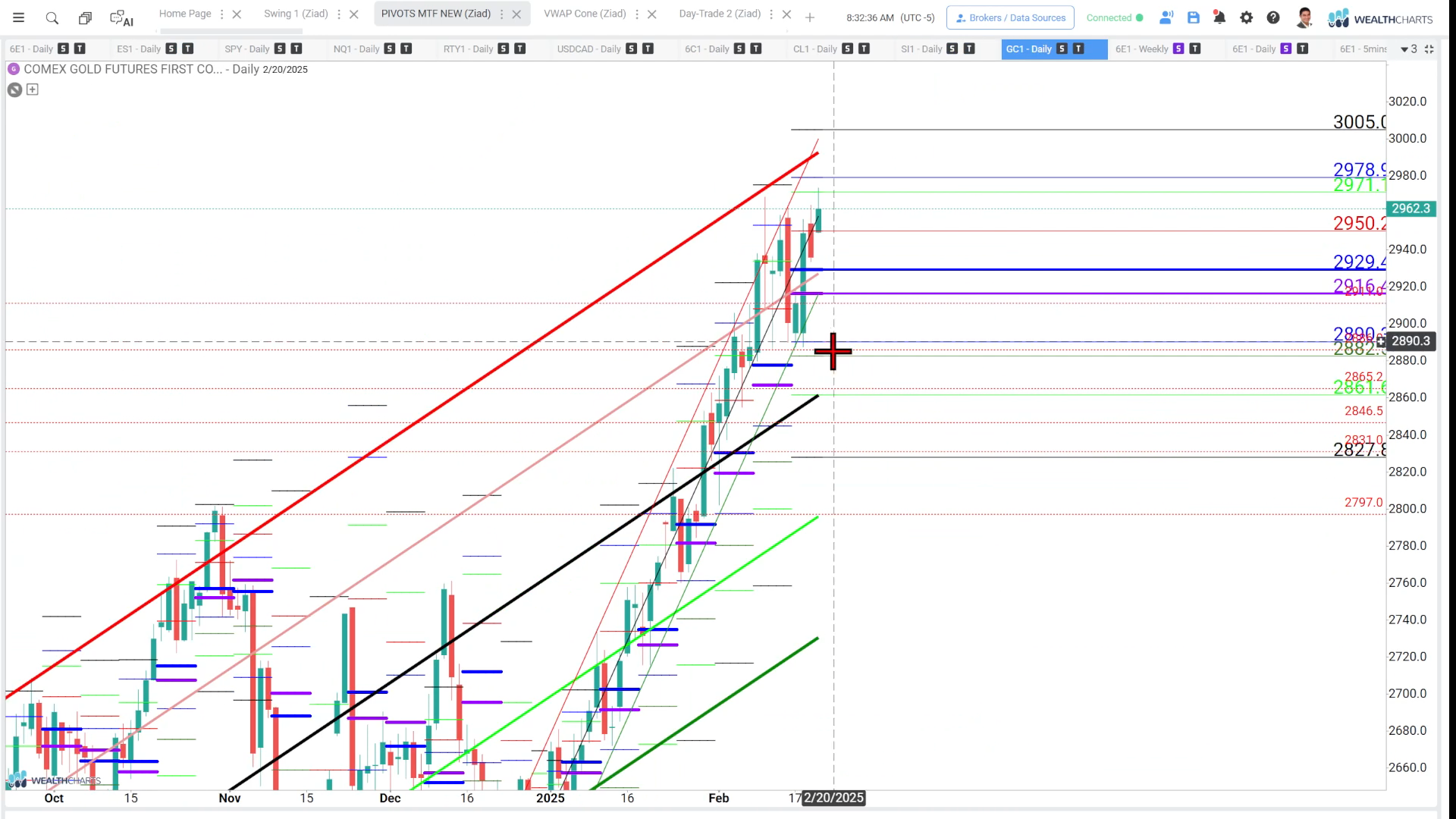Open Brokers / Data Sources
Screen dimensions: 1456x819
click(x=1010, y=17)
